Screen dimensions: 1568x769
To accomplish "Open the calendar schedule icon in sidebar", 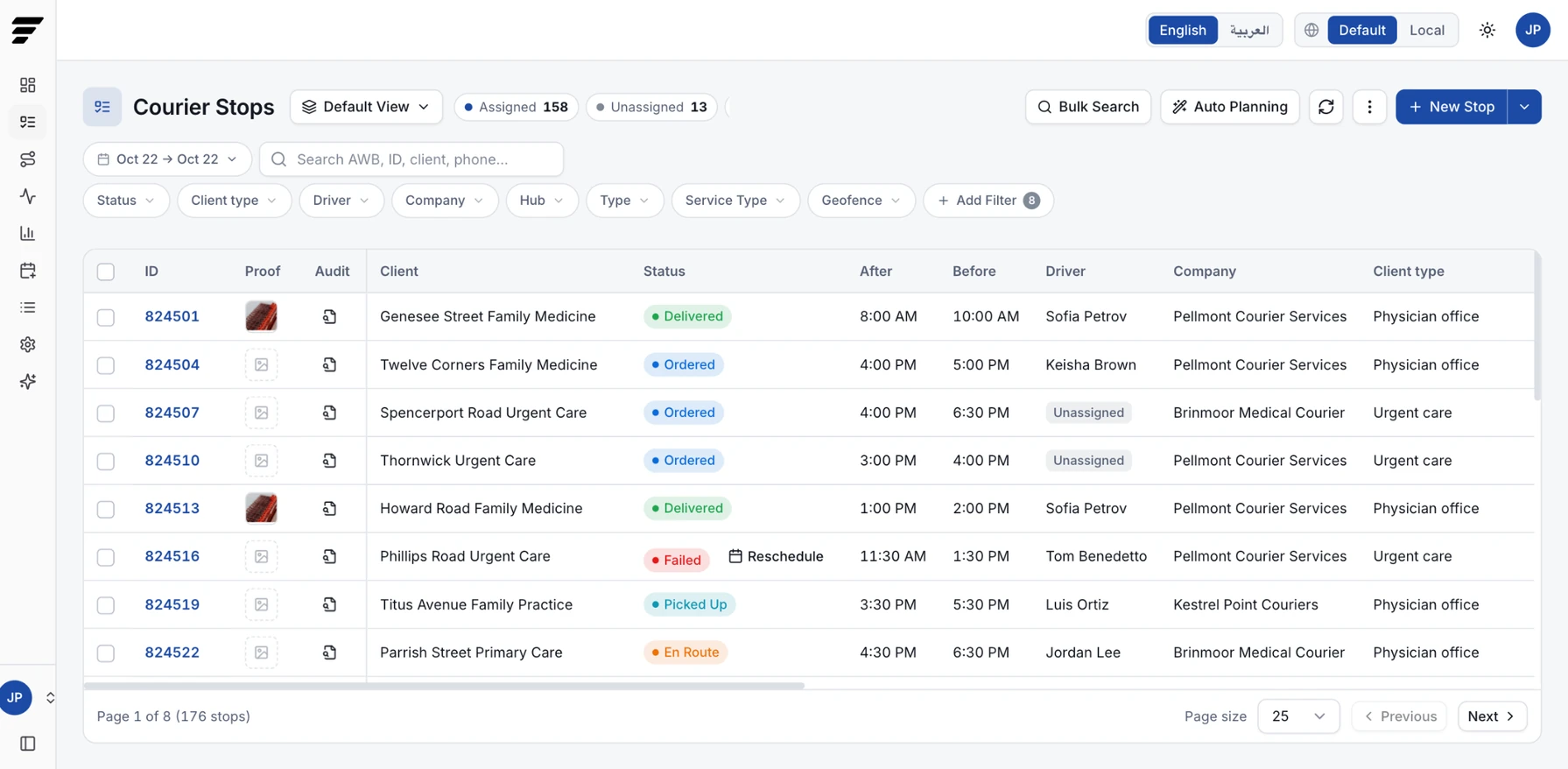I will click(x=28, y=271).
